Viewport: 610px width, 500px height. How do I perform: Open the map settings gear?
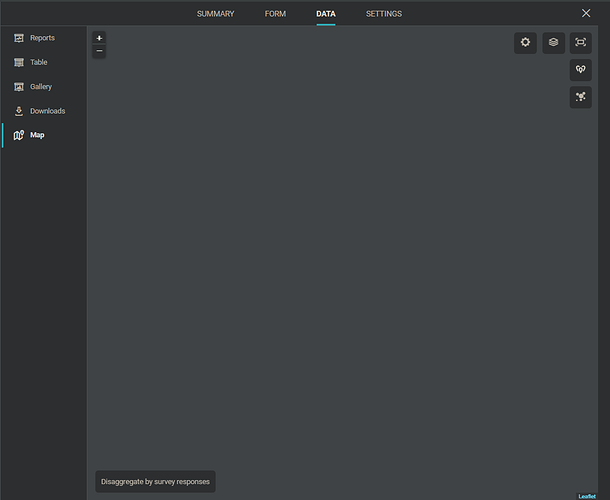coord(525,43)
